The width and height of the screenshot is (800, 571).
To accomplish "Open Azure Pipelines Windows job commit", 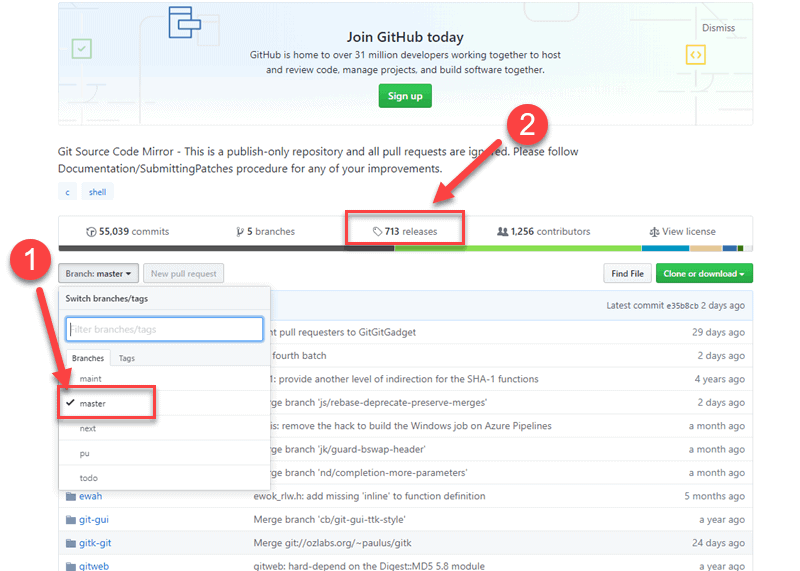I will click(x=411, y=426).
